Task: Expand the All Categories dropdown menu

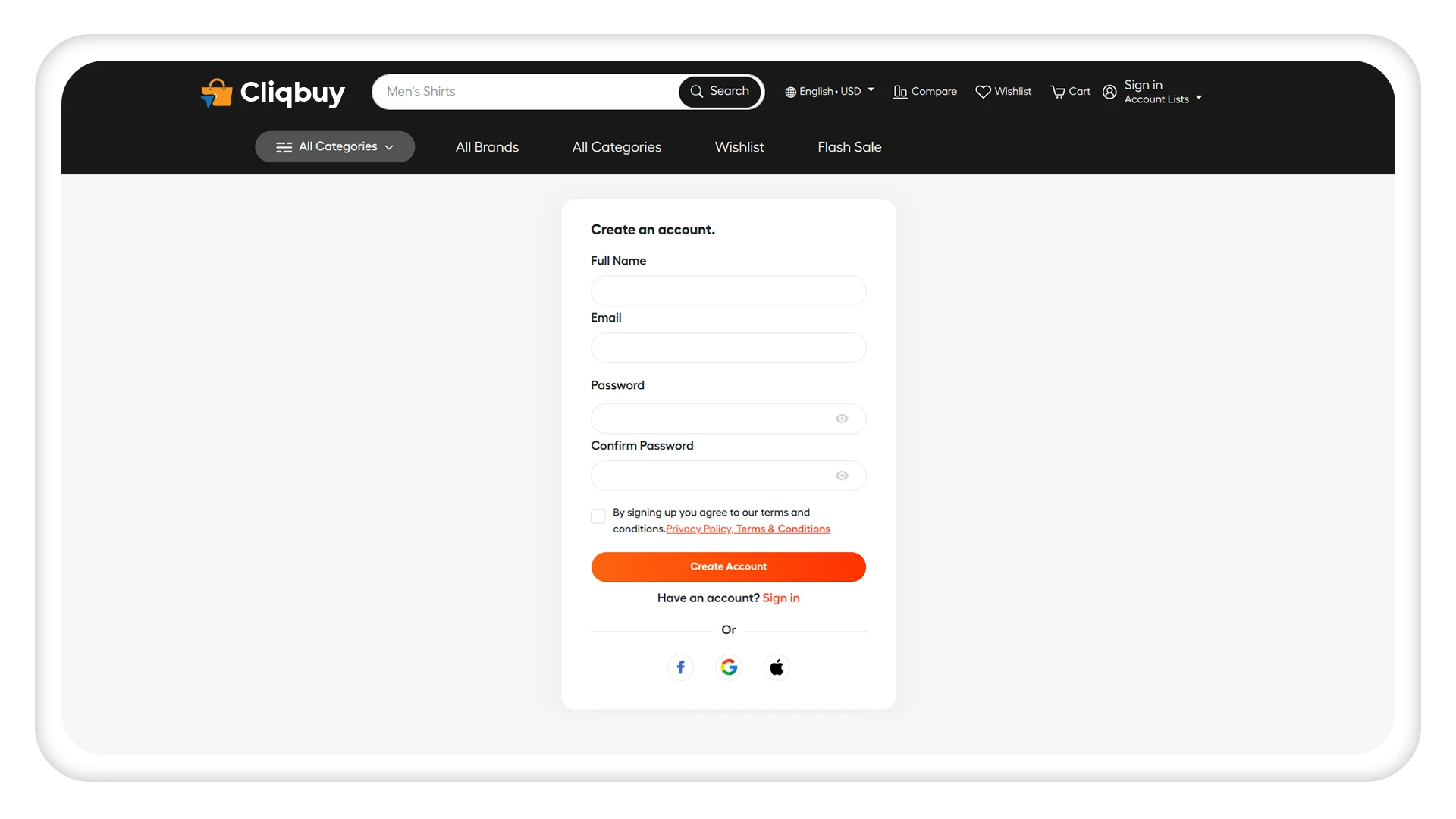Action: click(335, 147)
